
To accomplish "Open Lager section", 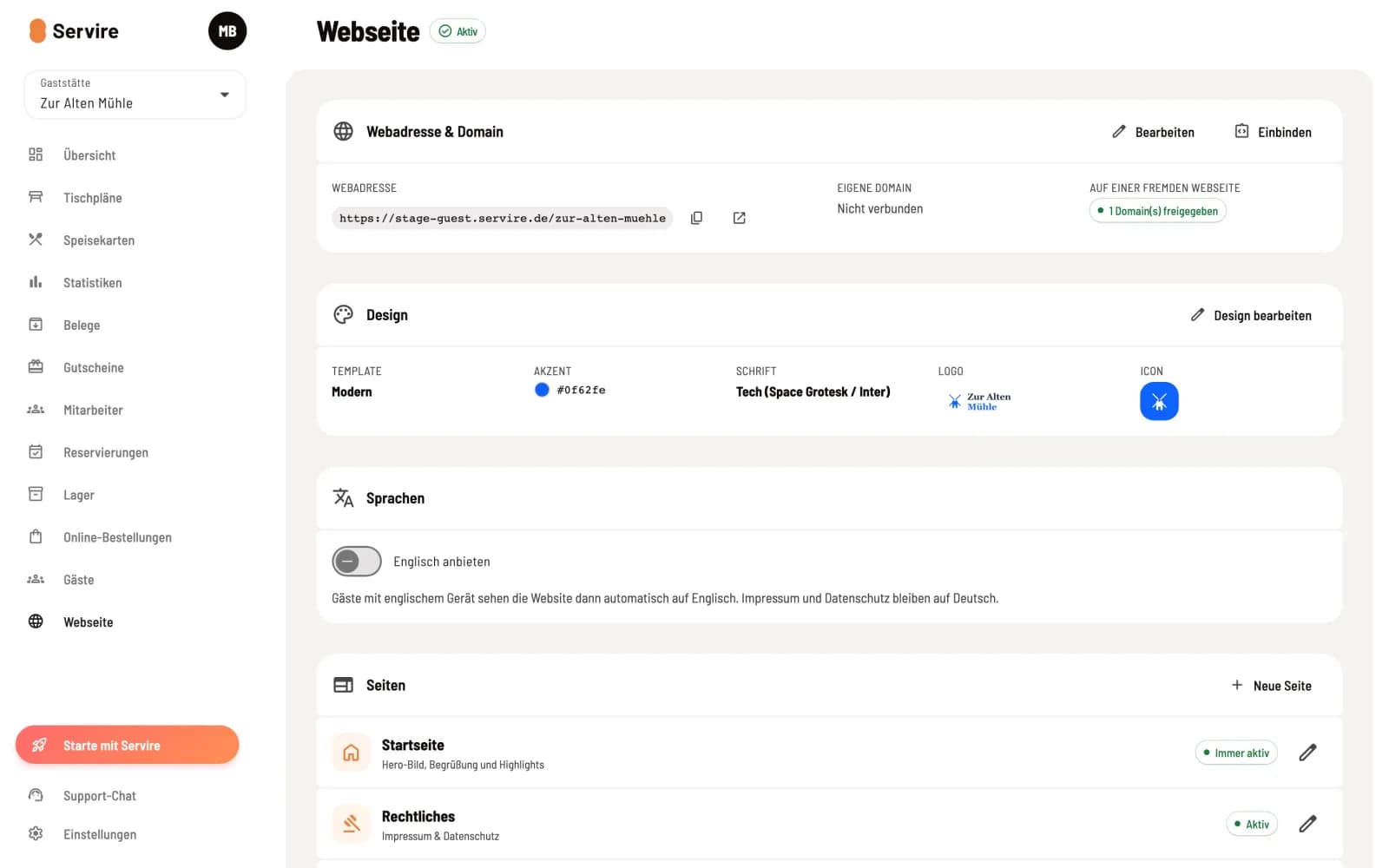I will [78, 496].
